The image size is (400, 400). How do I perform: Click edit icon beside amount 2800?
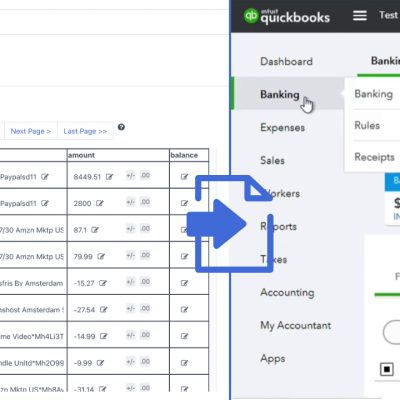(x=100, y=203)
